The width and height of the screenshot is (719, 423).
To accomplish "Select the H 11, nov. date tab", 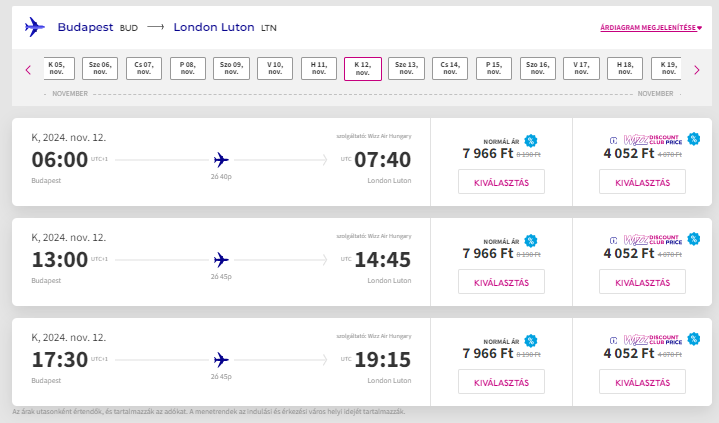I will 319,68.
